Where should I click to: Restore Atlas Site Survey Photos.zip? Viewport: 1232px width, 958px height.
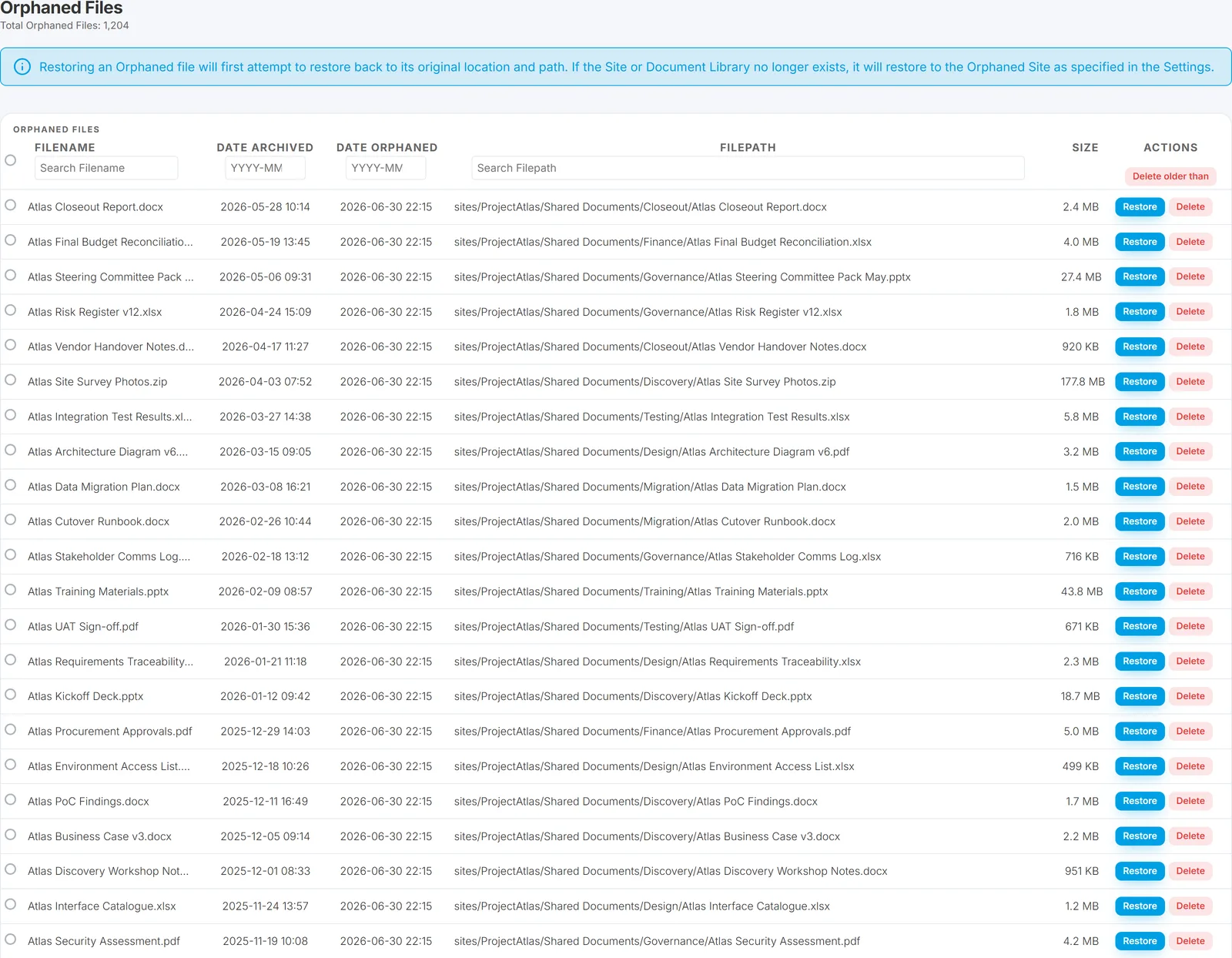[1140, 382]
